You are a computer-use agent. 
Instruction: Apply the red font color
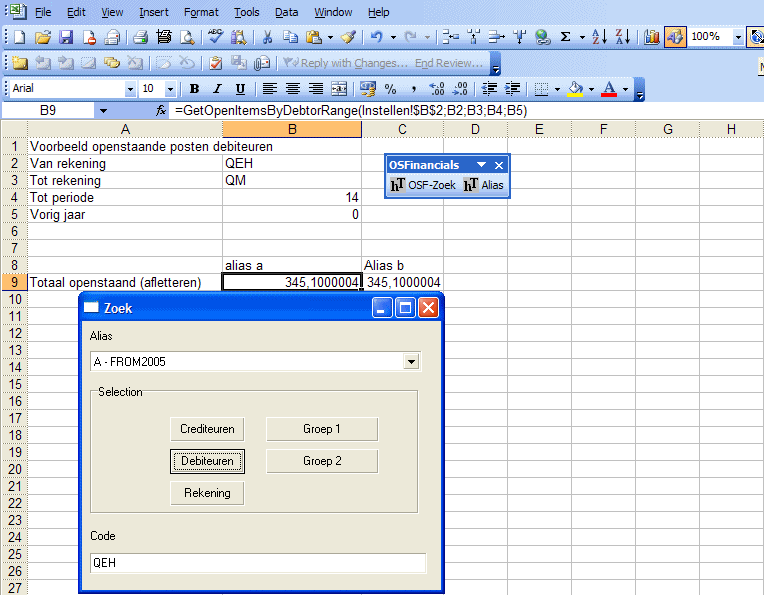pos(609,89)
